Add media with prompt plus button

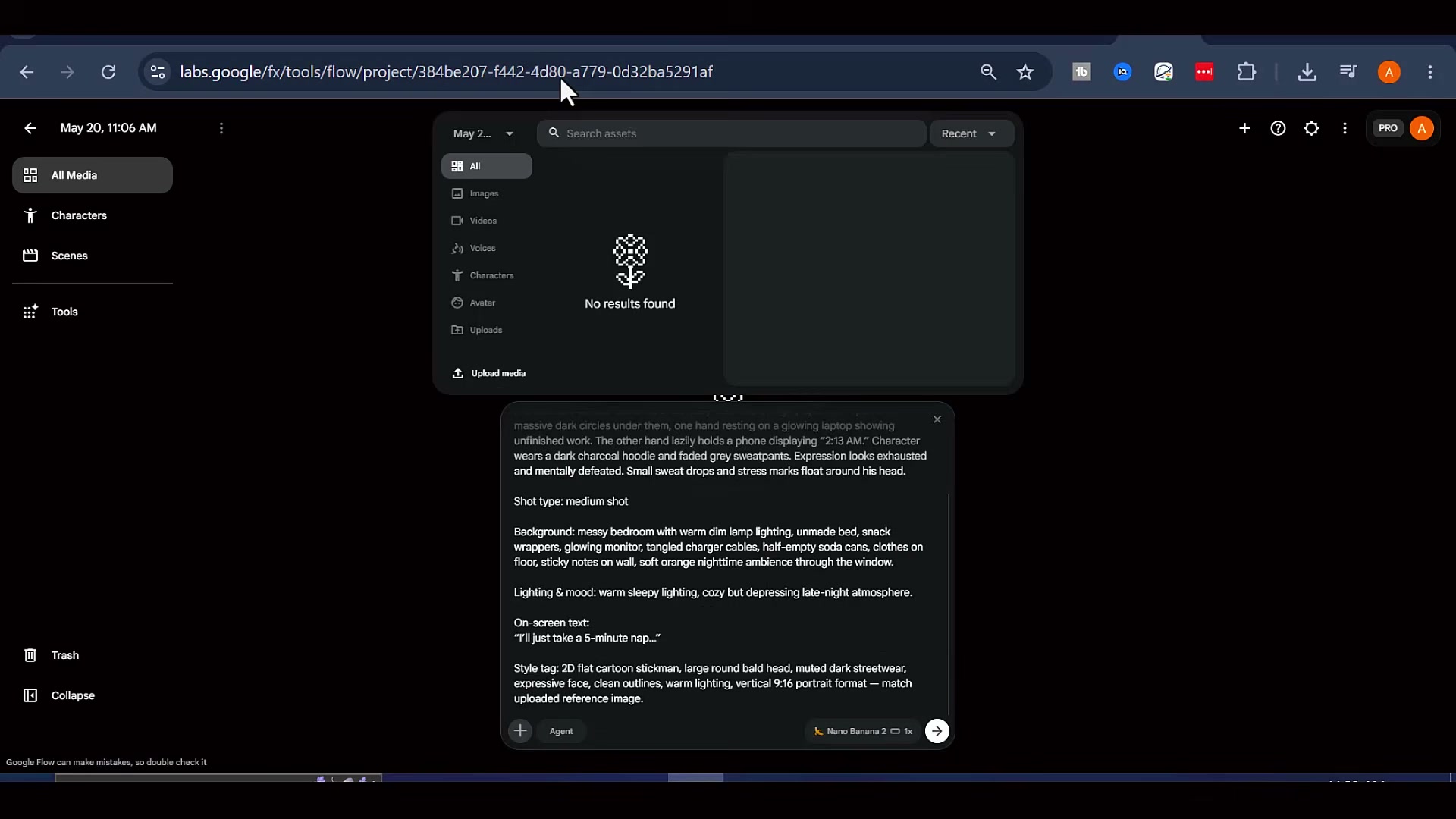pos(520,731)
